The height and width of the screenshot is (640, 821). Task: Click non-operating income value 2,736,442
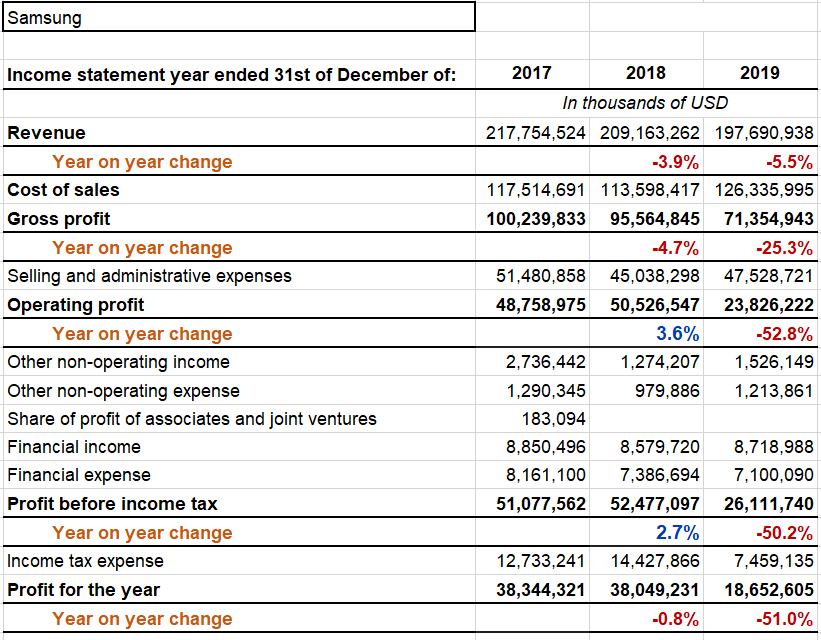coord(546,362)
